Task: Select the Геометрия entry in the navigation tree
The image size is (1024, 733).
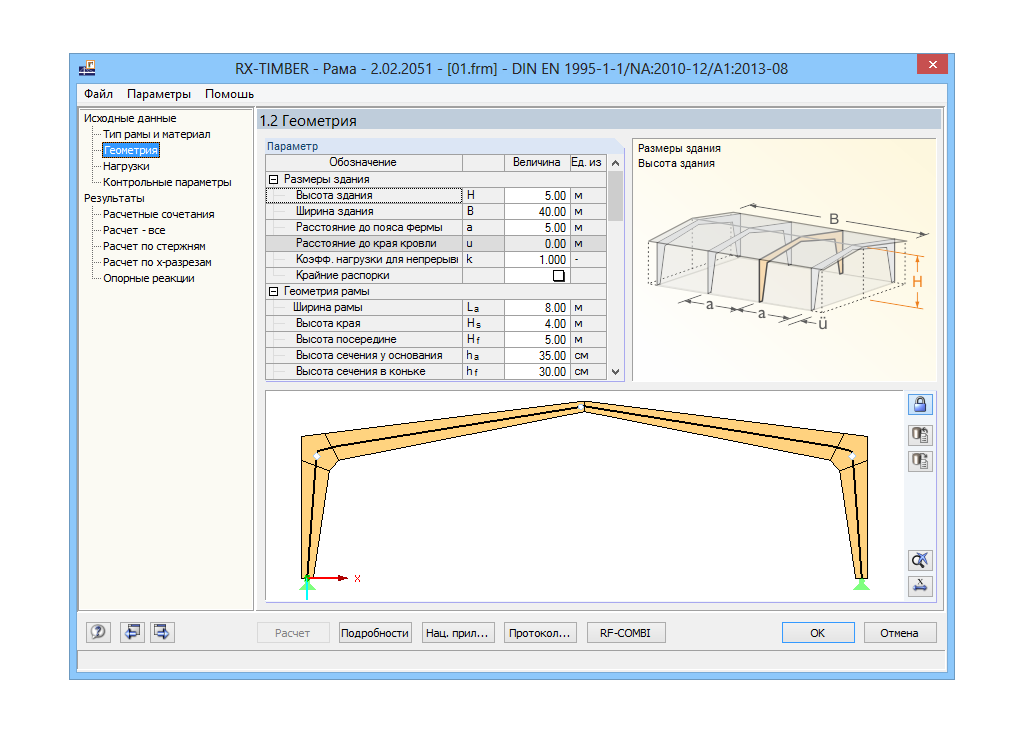Action: click(x=131, y=149)
